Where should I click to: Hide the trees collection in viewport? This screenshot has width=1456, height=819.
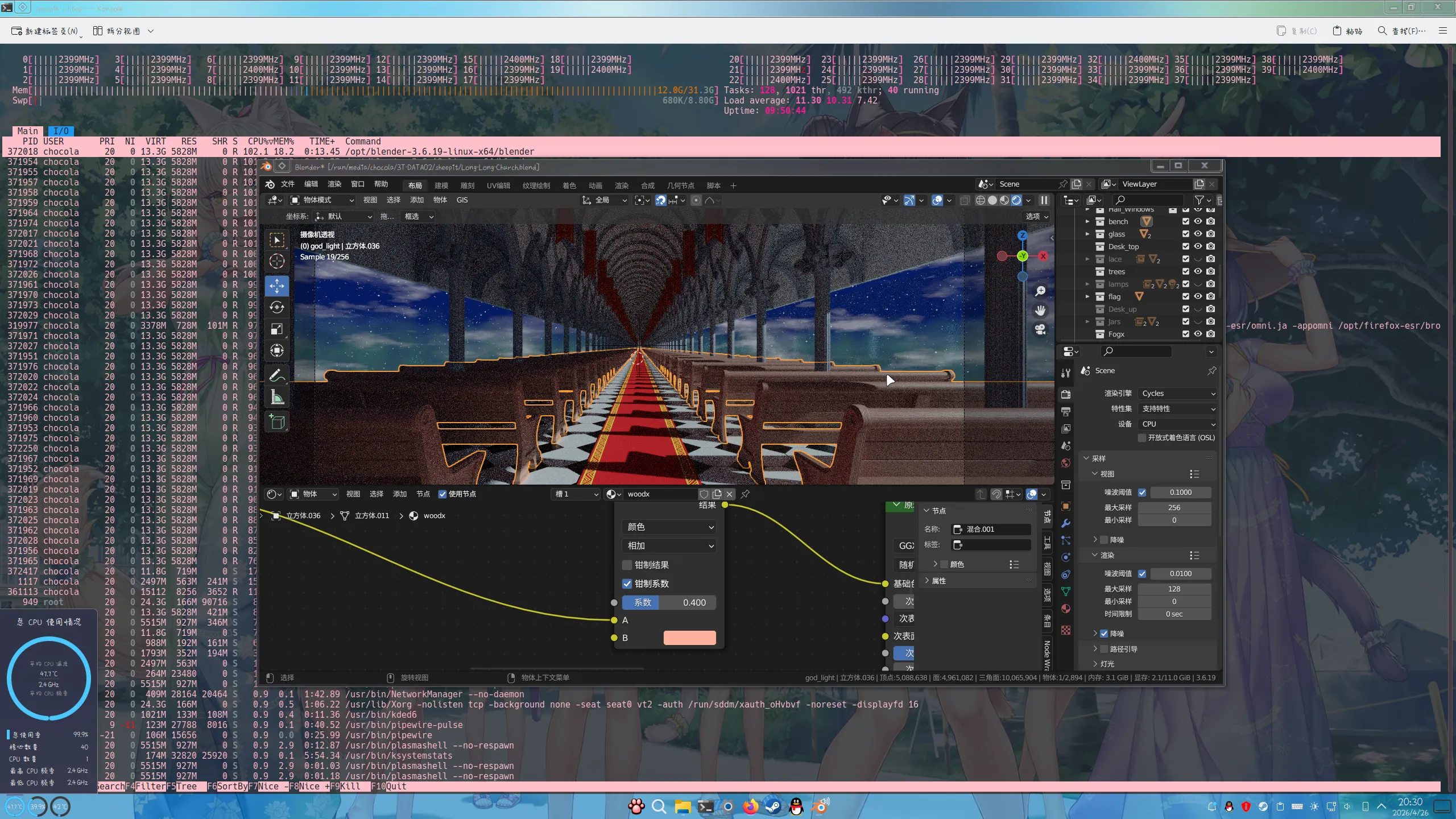[1198, 271]
